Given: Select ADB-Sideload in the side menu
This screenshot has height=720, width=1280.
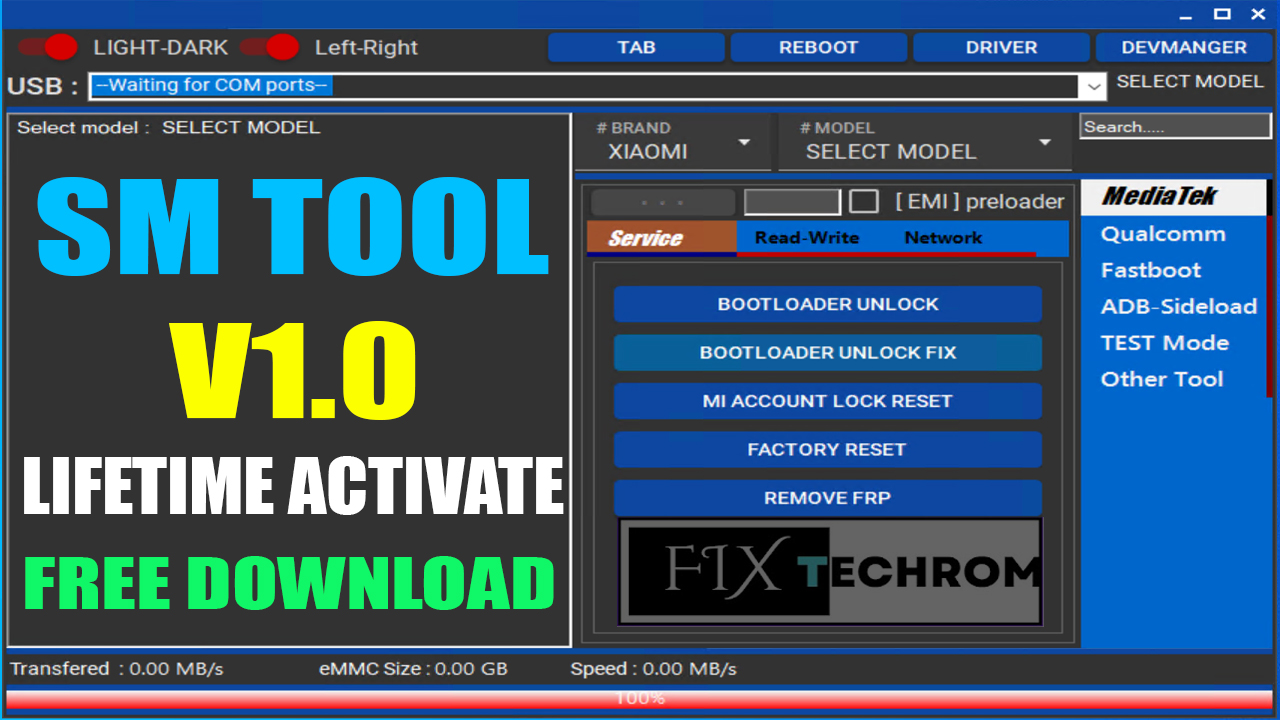Looking at the screenshot, I should coord(1179,306).
